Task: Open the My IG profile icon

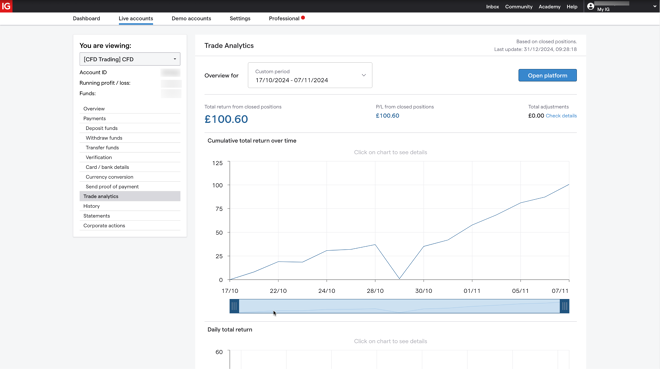Action: [x=591, y=6]
